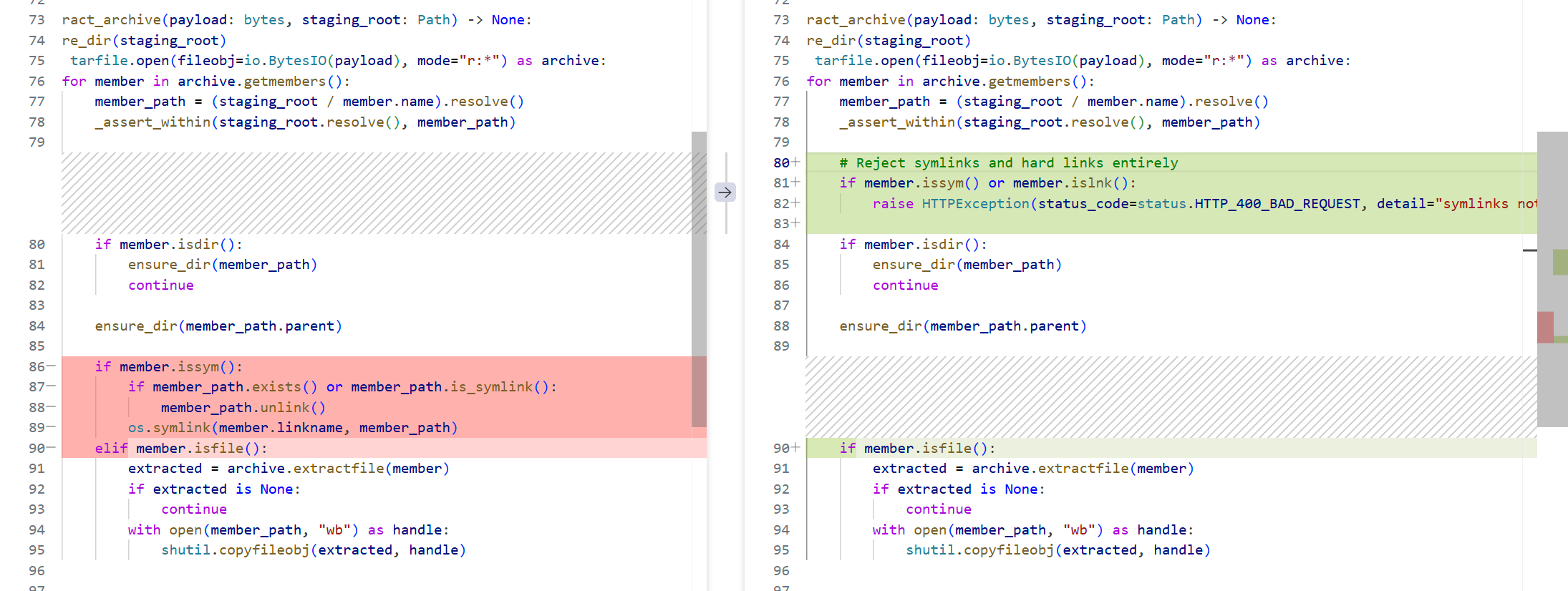
Task: Click "ensure_dir(member_path)" on right line 85
Action: tap(967, 264)
